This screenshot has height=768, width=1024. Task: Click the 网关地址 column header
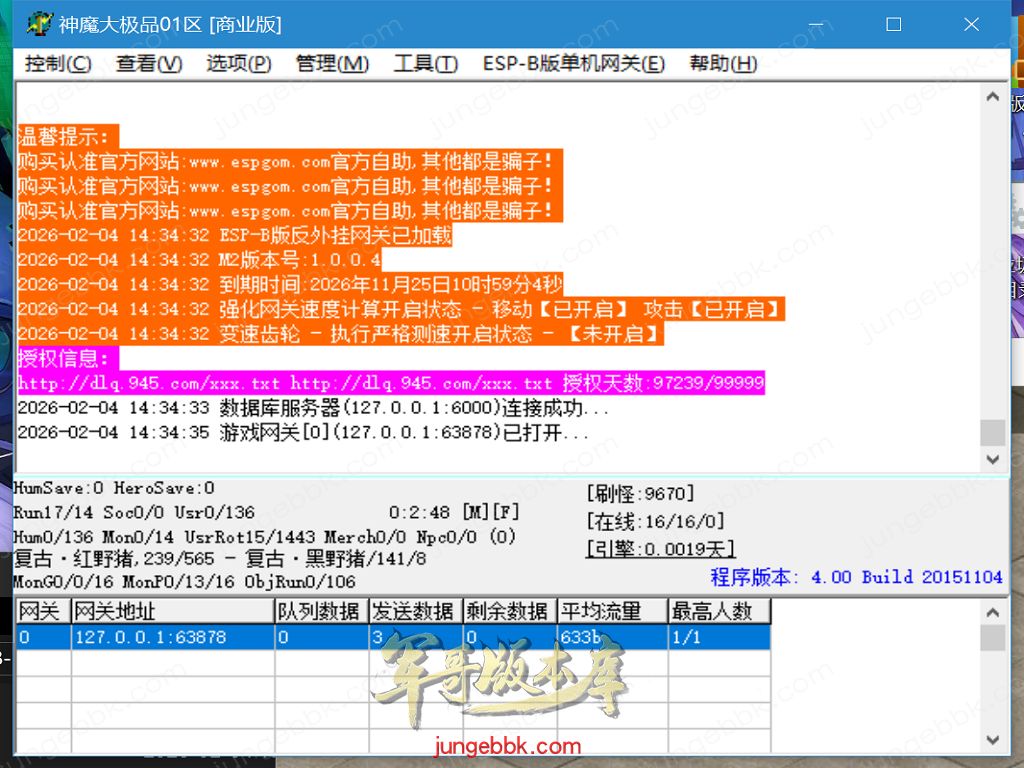(172, 611)
